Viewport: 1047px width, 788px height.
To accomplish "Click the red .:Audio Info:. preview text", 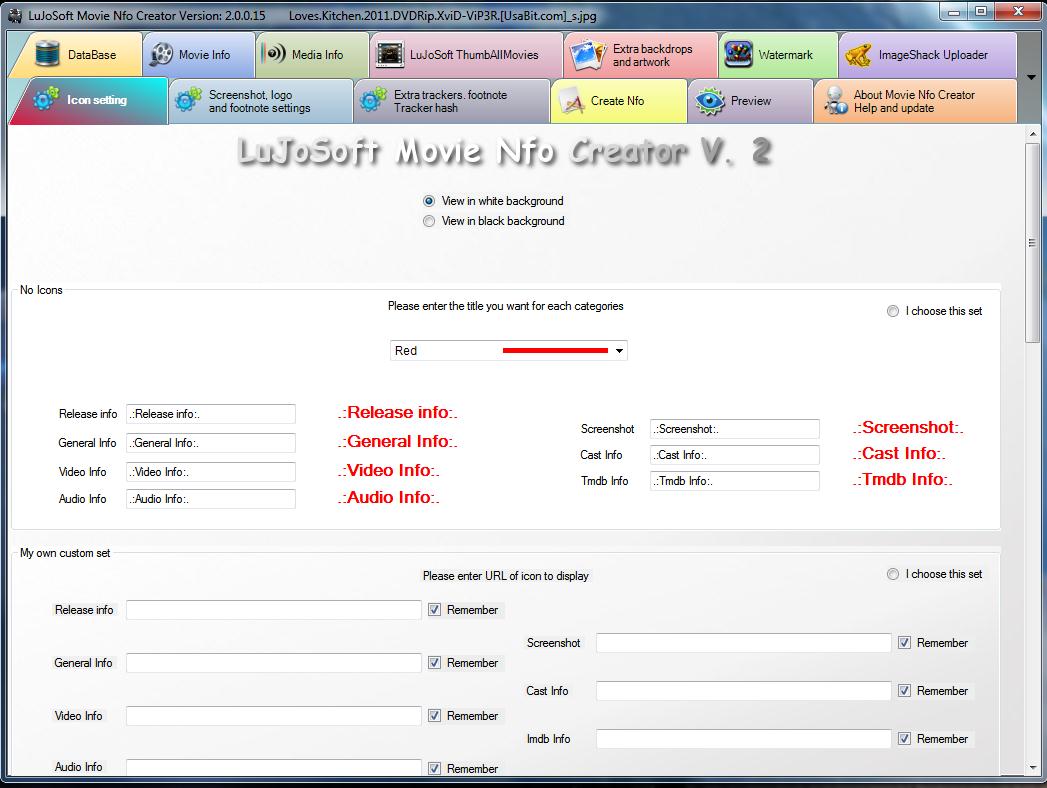I will (389, 498).
